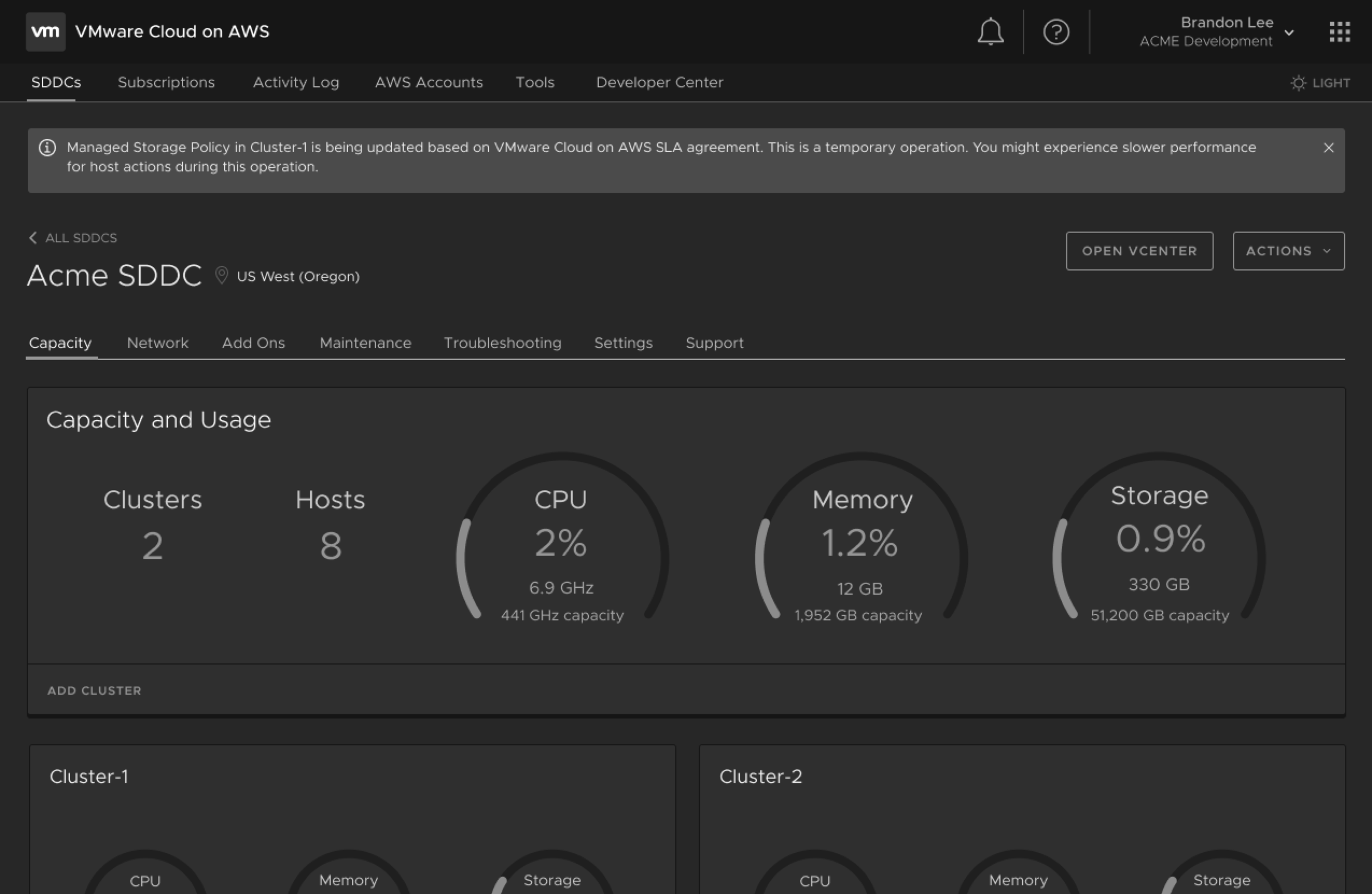Click the Capacity and Usage heading
The width and height of the screenshot is (1372, 894).
click(159, 420)
